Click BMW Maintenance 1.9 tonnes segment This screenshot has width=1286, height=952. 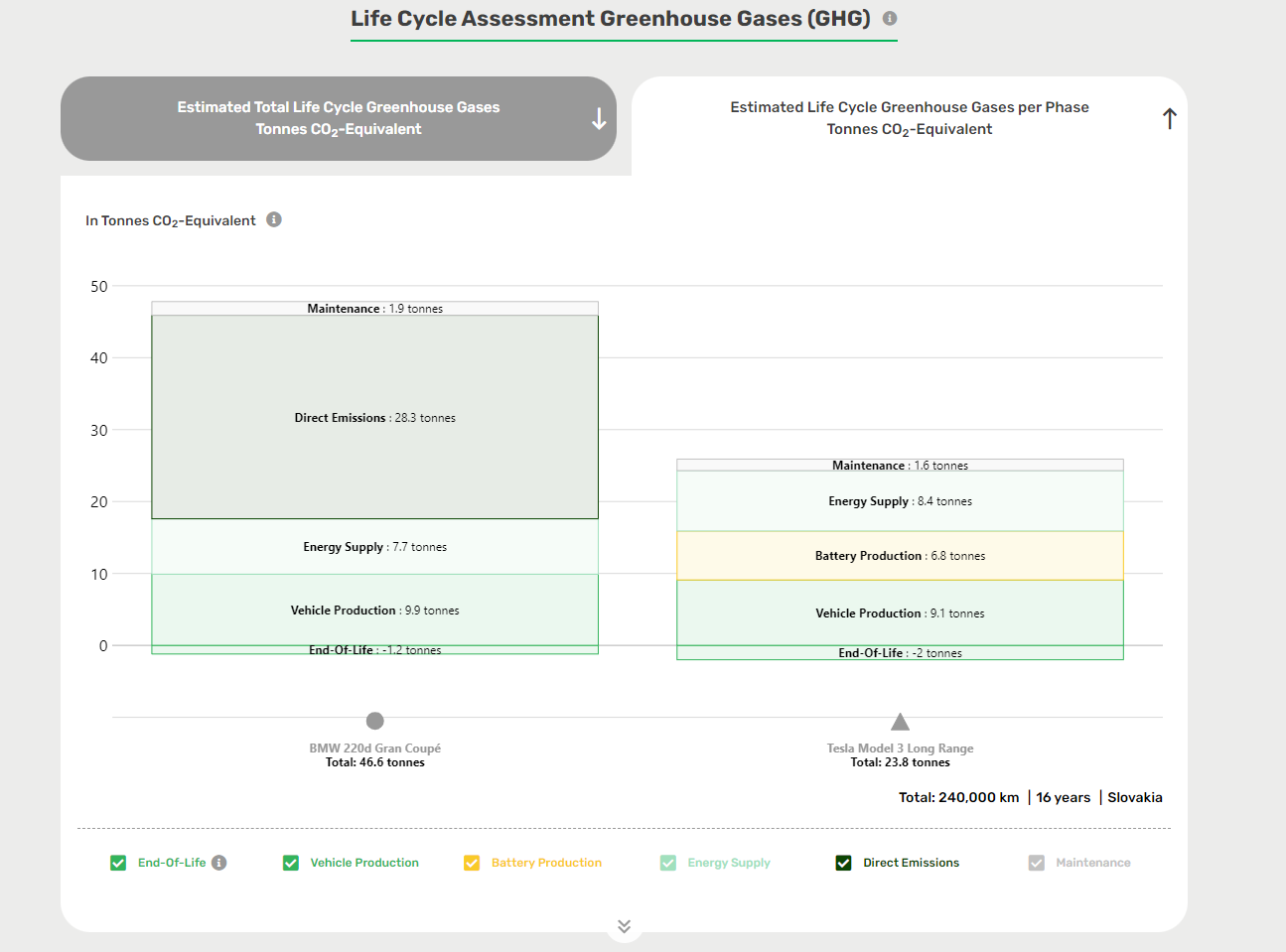point(374,309)
